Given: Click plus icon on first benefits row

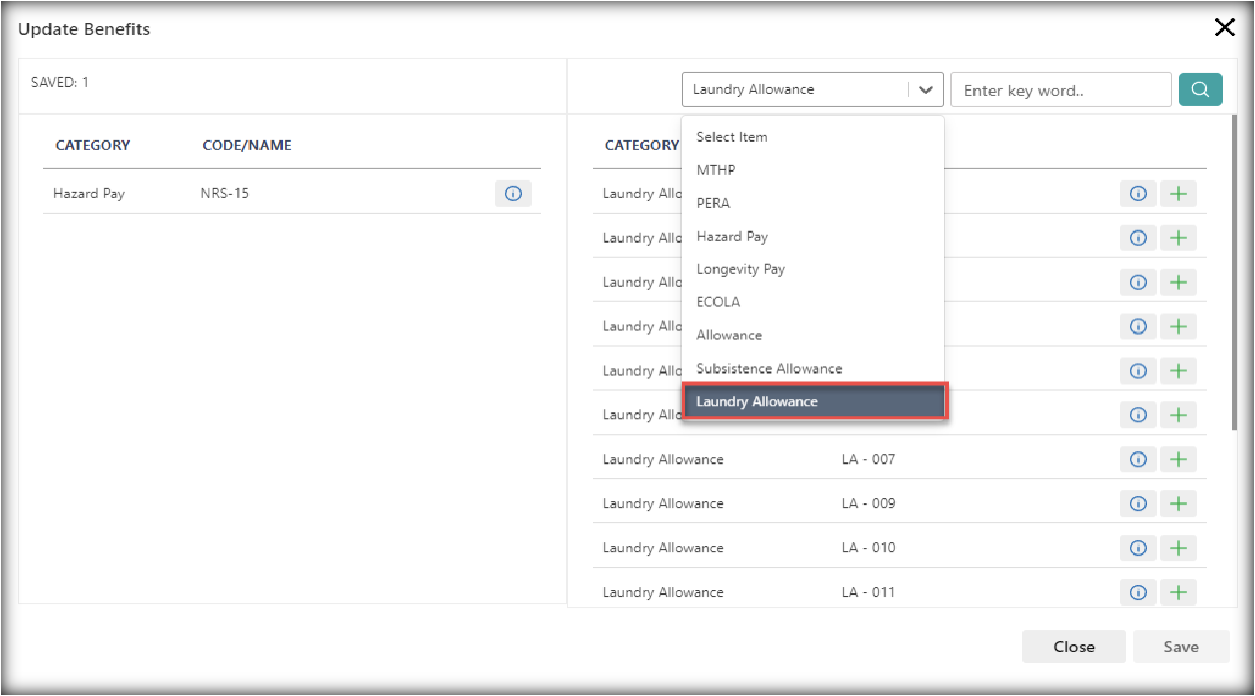Looking at the screenshot, I should (1178, 194).
